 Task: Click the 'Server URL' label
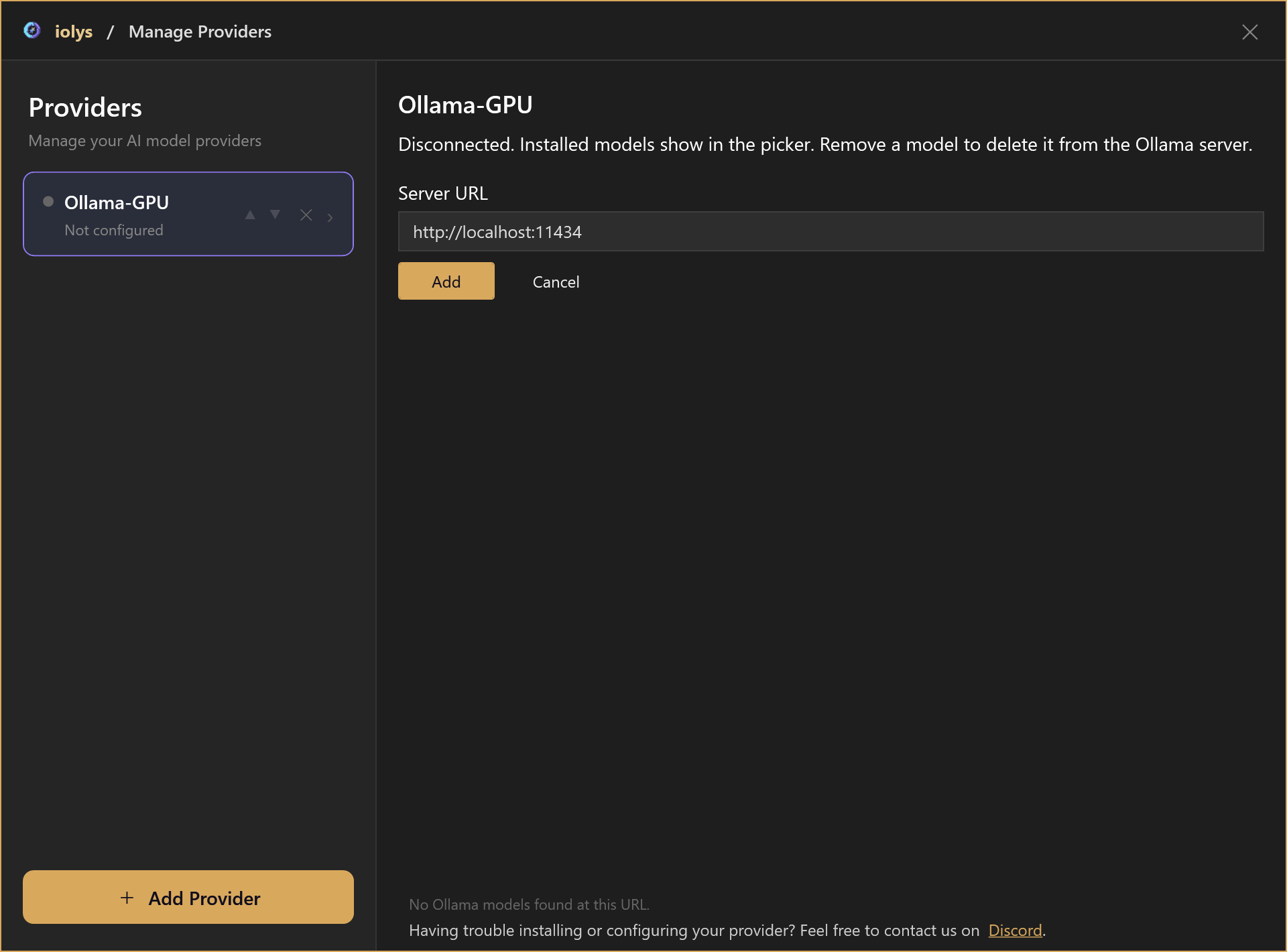pyautogui.click(x=443, y=193)
